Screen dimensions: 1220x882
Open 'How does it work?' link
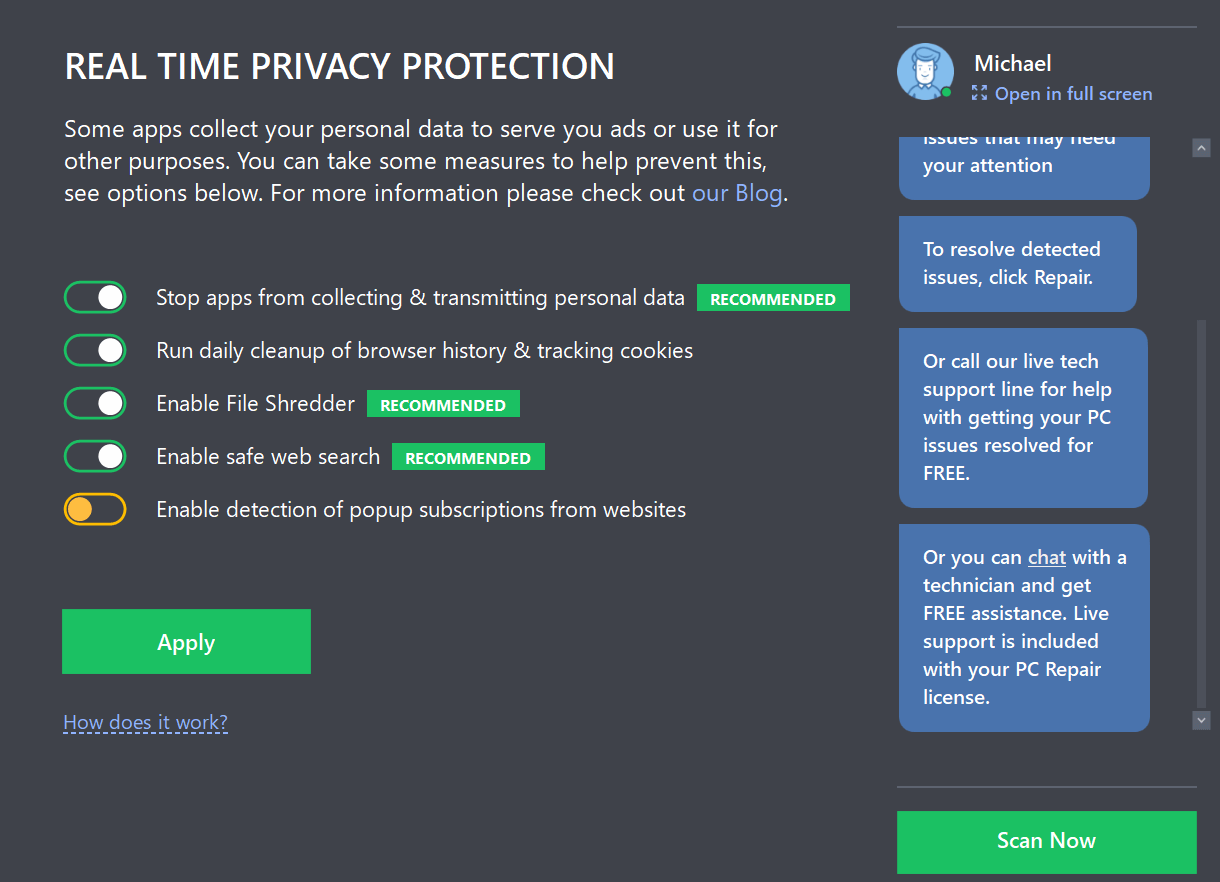pos(145,722)
